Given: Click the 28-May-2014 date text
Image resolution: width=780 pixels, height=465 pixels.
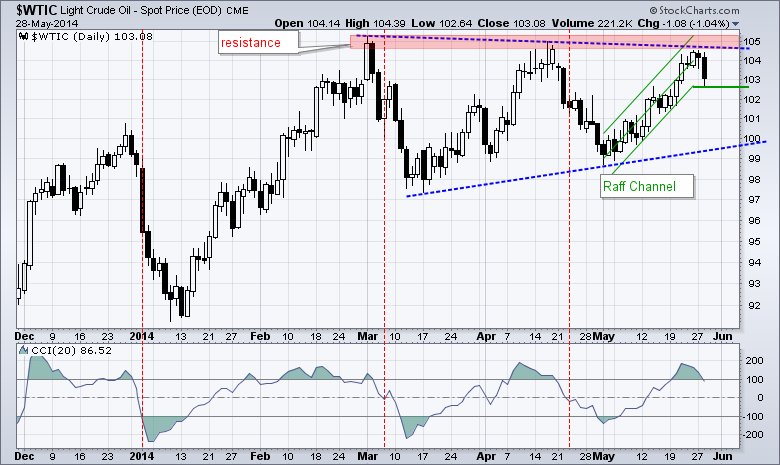Looking at the screenshot, I should pyautogui.click(x=47, y=23).
